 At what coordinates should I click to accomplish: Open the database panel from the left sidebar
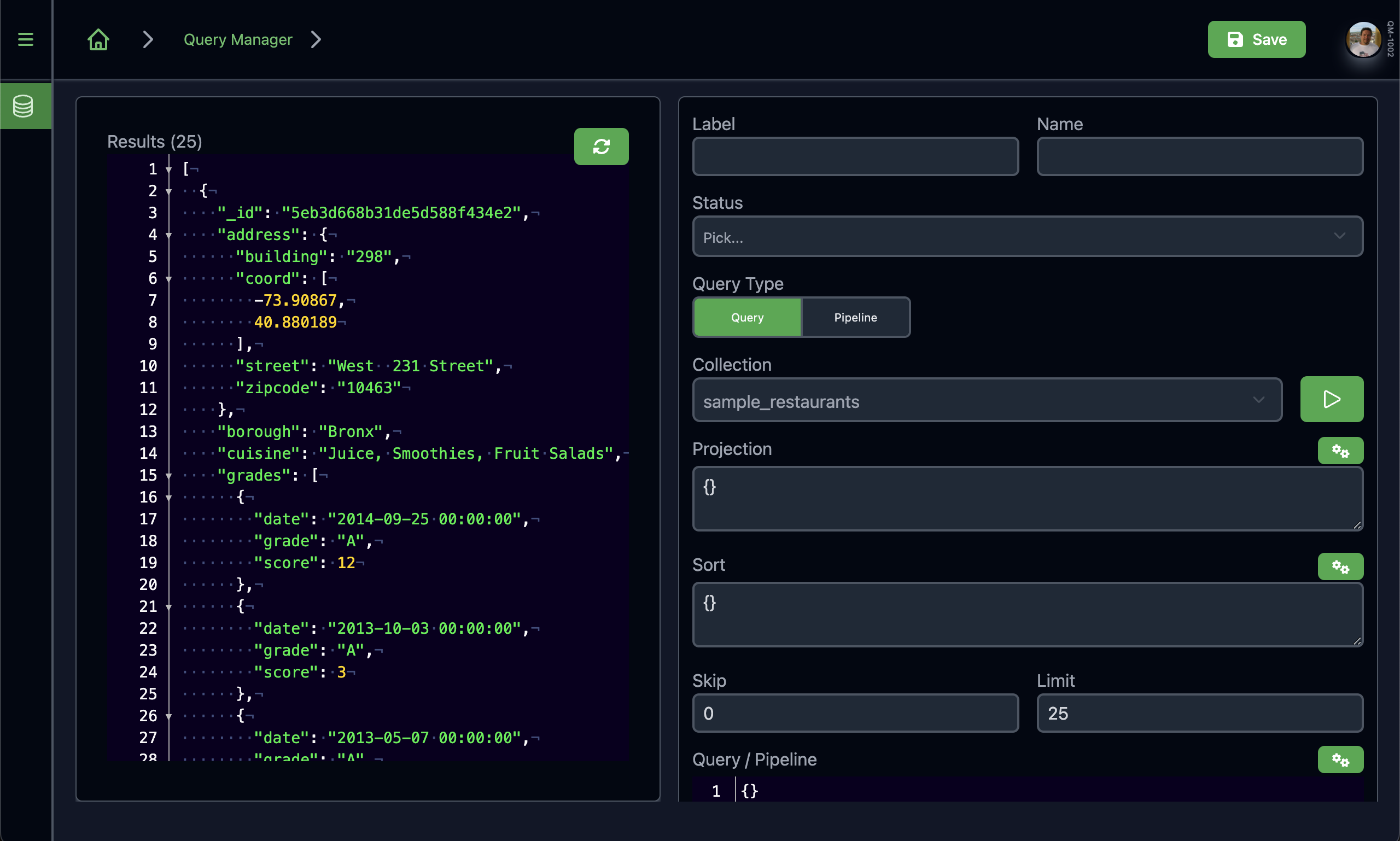tap(26, 106)
